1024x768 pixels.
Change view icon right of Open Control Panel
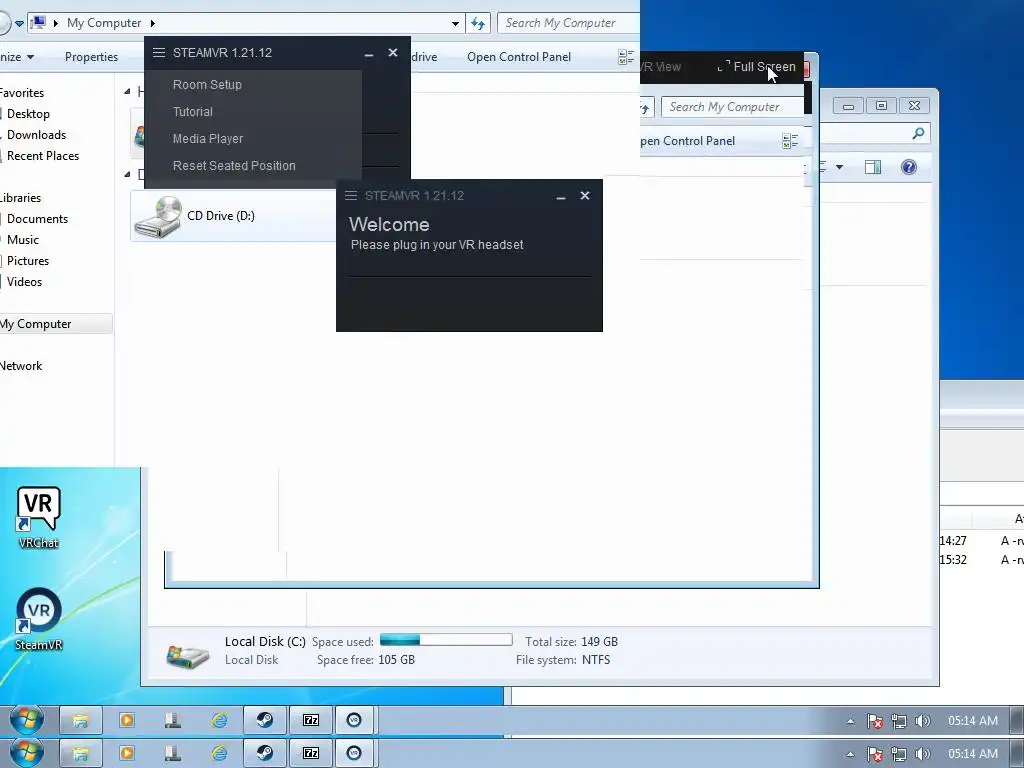click(x=626, y=57)
